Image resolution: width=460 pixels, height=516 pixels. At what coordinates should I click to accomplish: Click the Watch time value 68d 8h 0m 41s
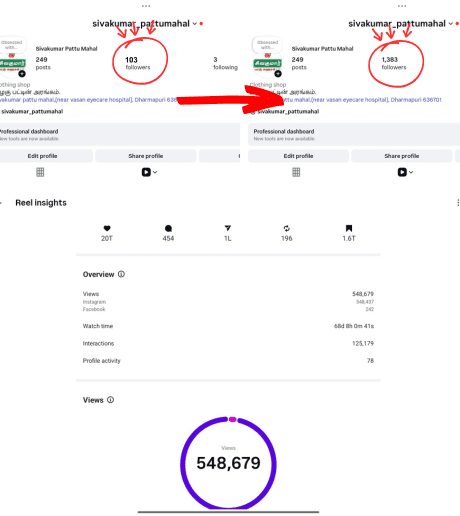[x=354, y=326]
